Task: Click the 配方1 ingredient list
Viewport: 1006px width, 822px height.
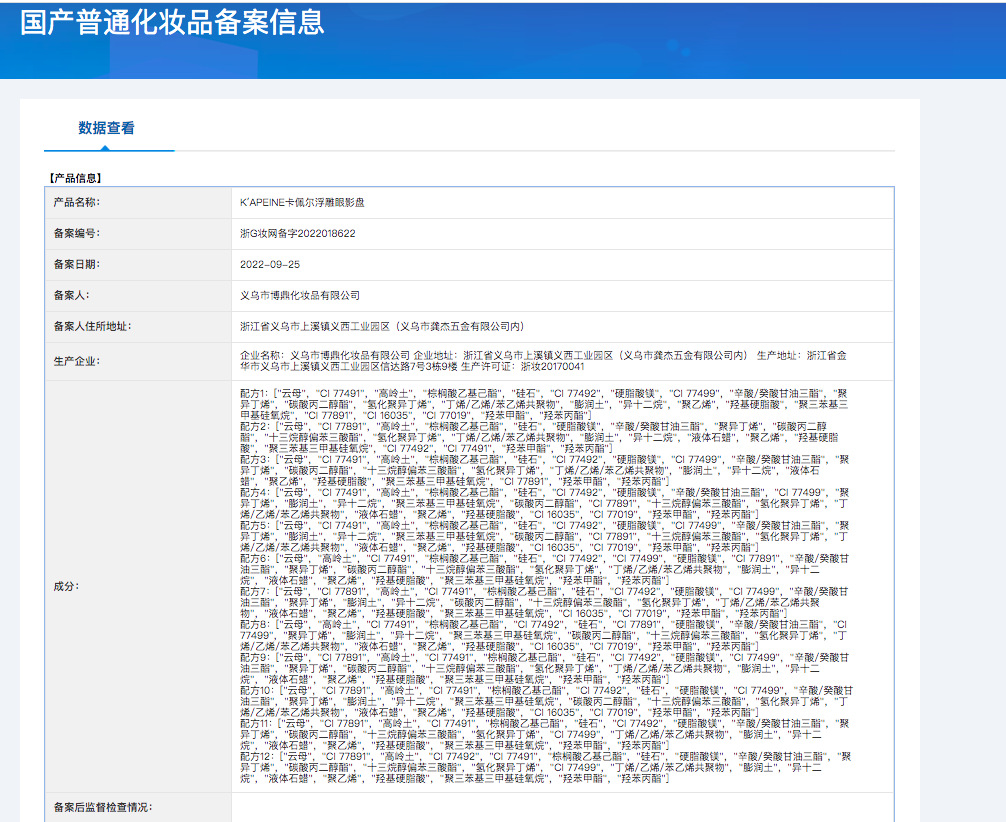Action: click(x=544, y=404)
